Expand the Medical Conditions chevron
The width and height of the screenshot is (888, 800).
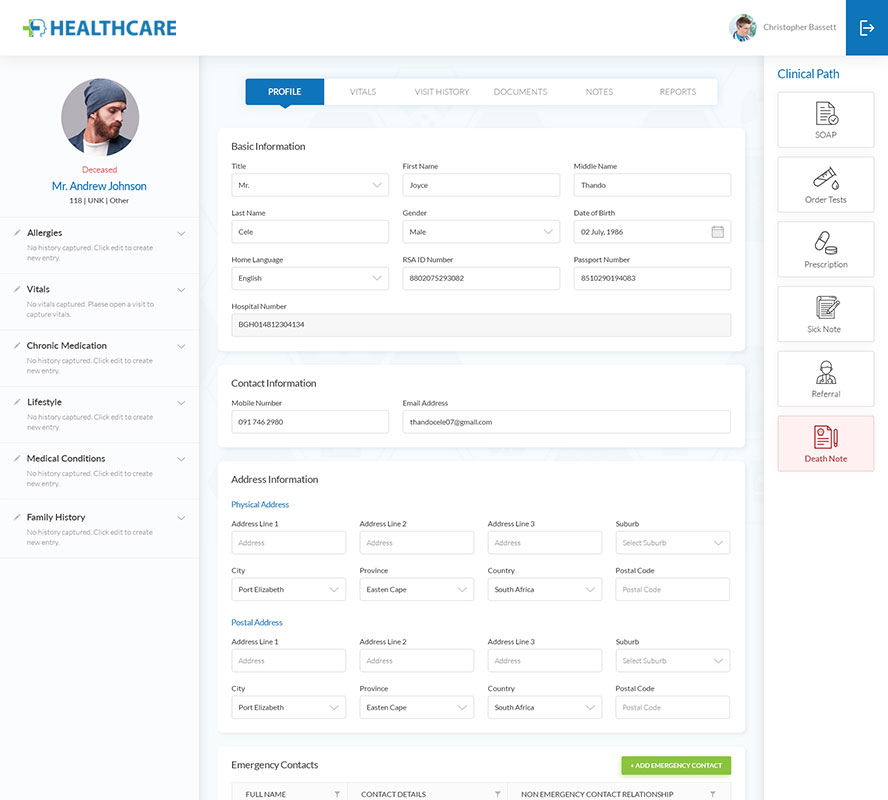(181, 459)
